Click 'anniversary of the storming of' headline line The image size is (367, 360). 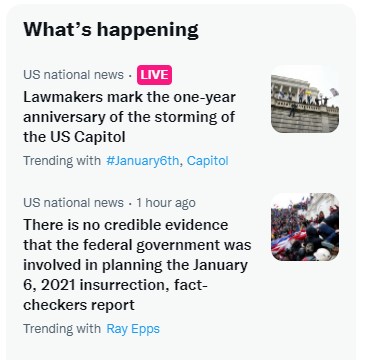pyautogui.click(x=129, y=117)
